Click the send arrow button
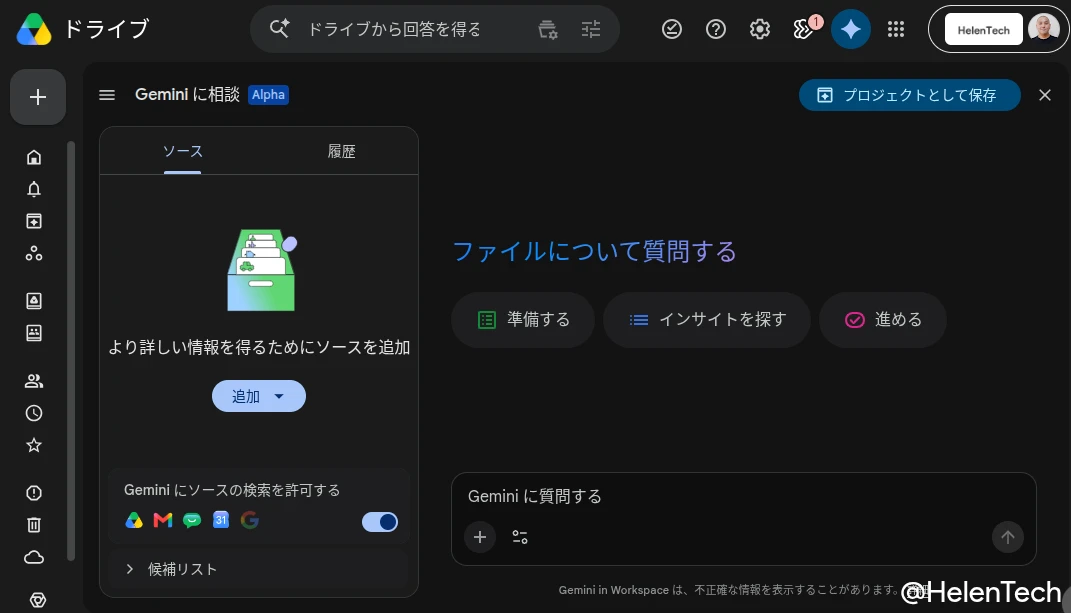This screenshot has height=613, width=1071. [1007, 537]
